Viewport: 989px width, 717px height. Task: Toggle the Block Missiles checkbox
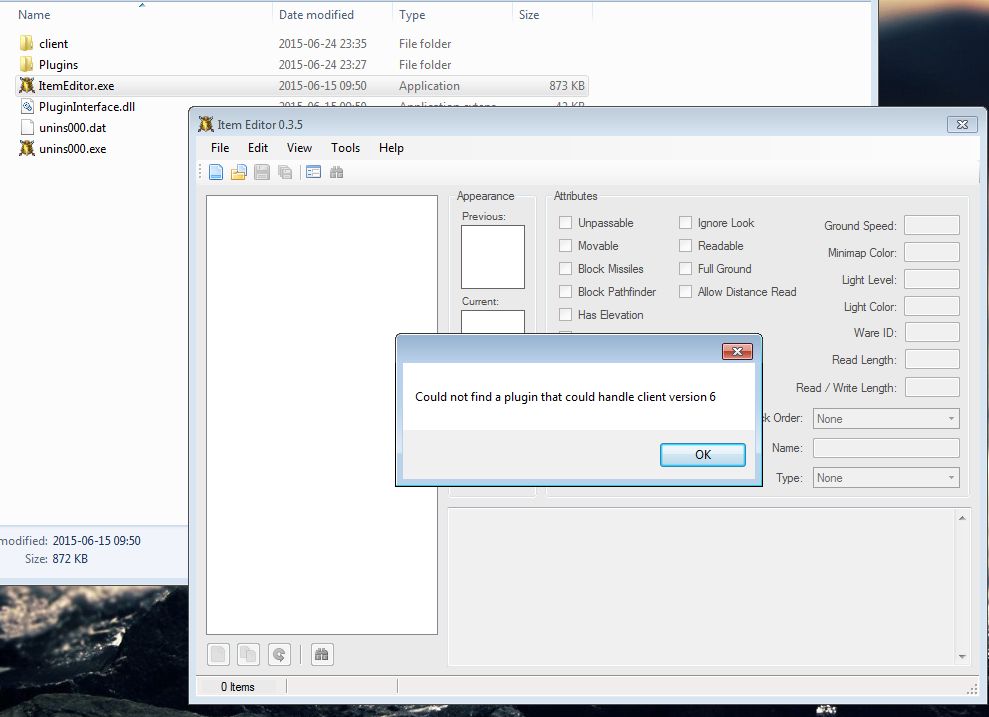[566, 269]
